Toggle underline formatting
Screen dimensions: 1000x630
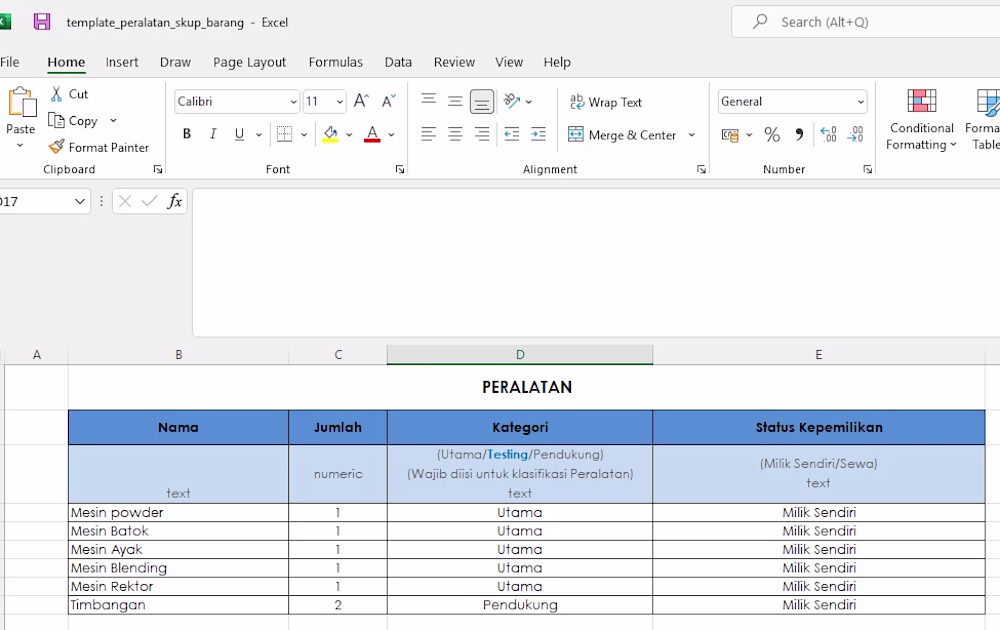pyautogui.click(x=239, y=134)
